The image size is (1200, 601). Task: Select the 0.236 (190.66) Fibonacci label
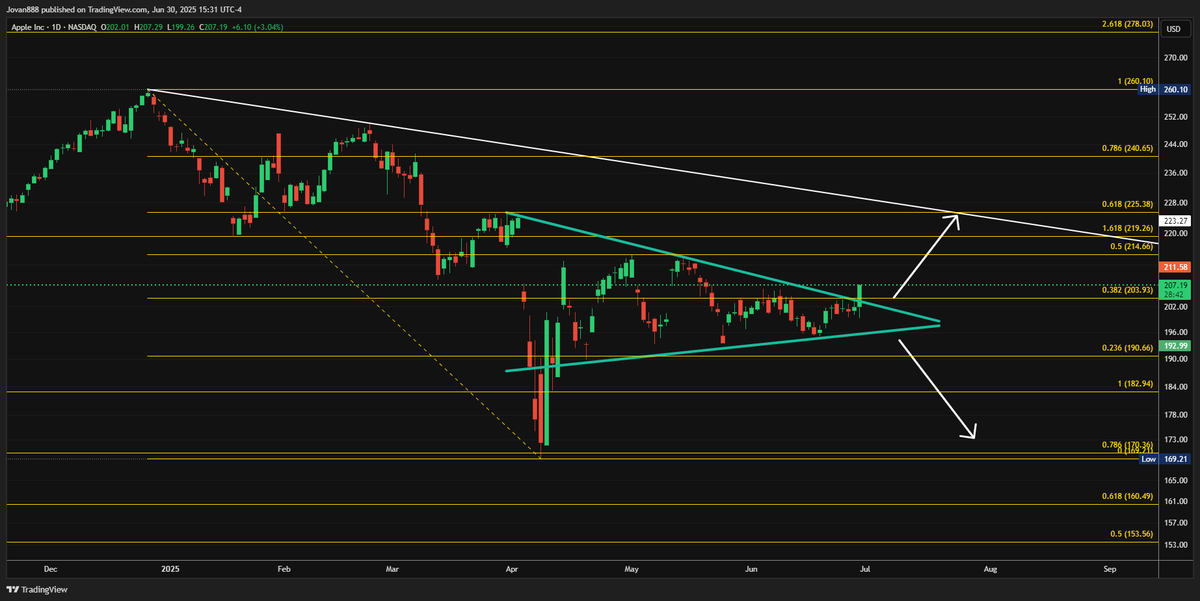click(1125, 346)
